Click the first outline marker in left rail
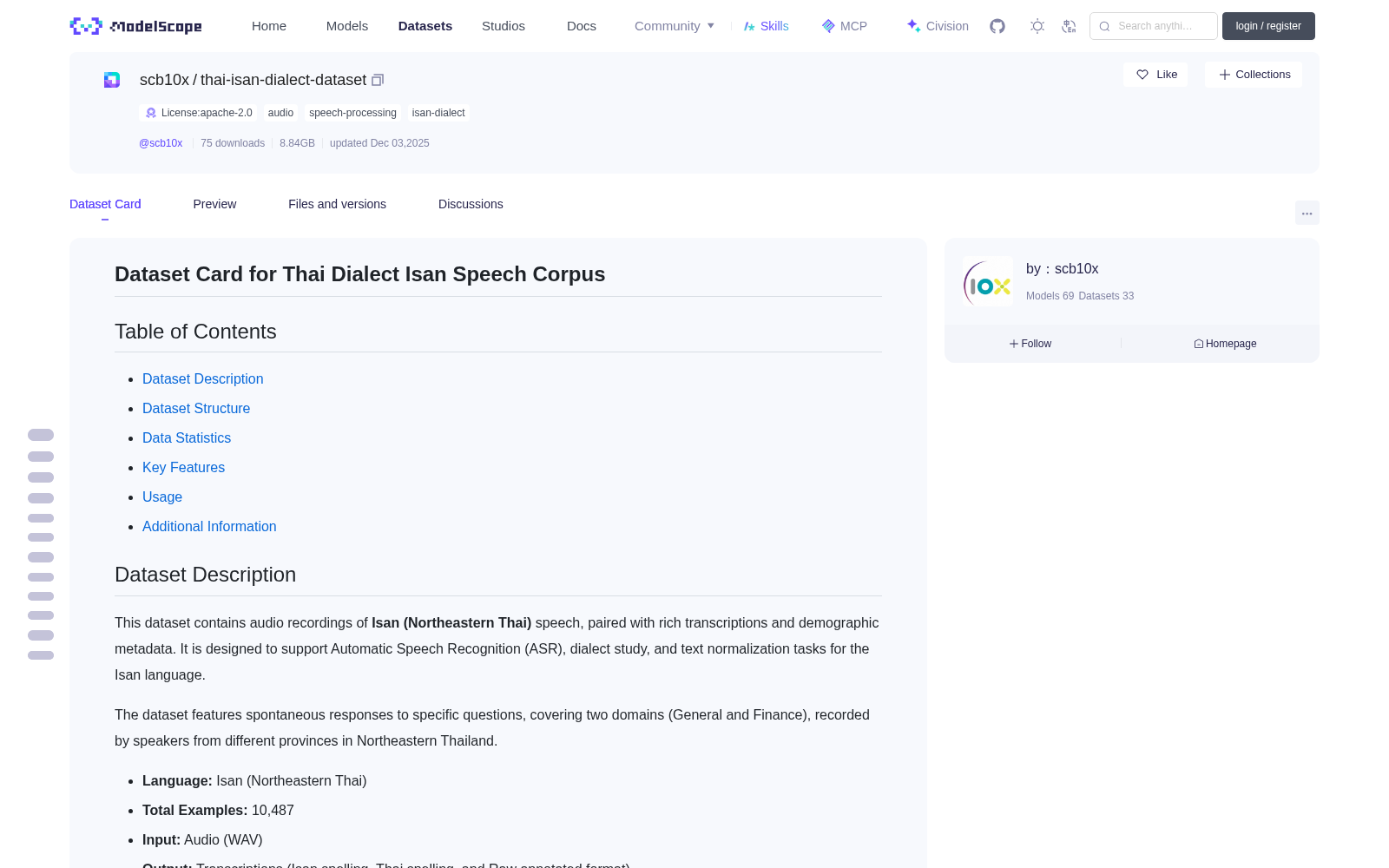Image resolution: width=1389 pixels, height=868 pixels. pos(41,435)
